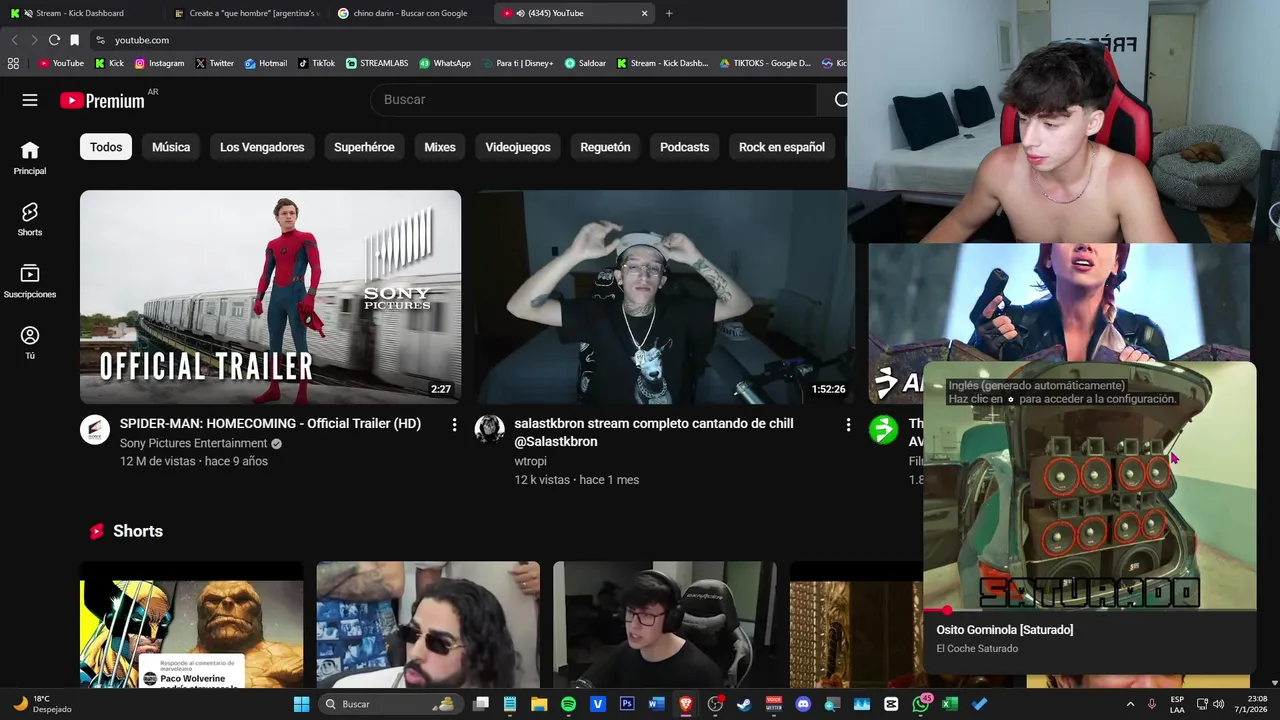Open Excel from the taskbar

(950, 704)
